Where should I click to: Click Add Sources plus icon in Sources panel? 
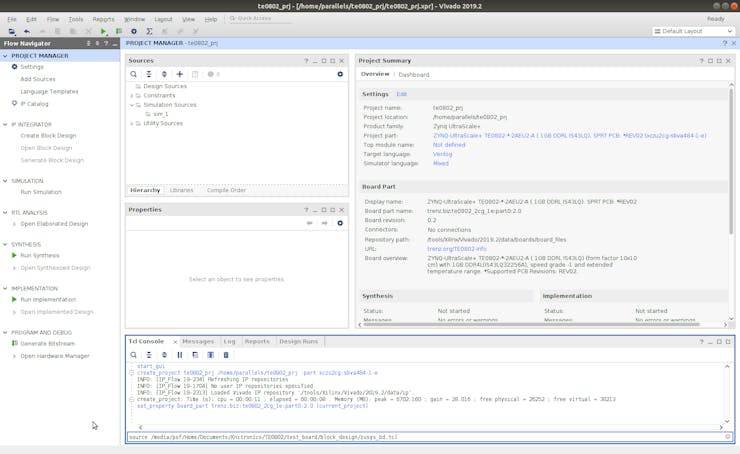coord(180,74)
